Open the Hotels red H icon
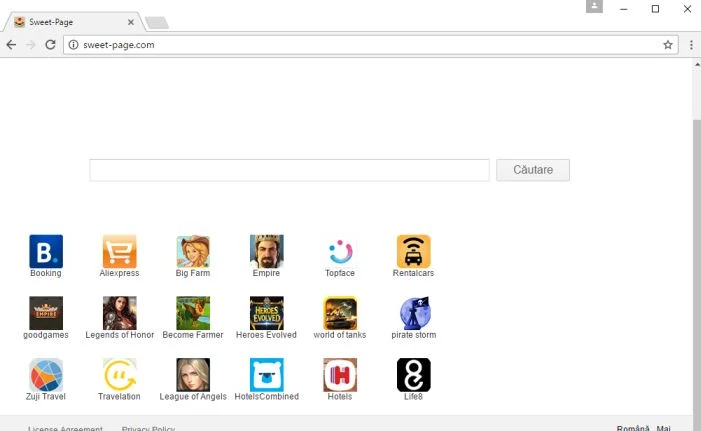The image size is (701, 431). (340, 375)
